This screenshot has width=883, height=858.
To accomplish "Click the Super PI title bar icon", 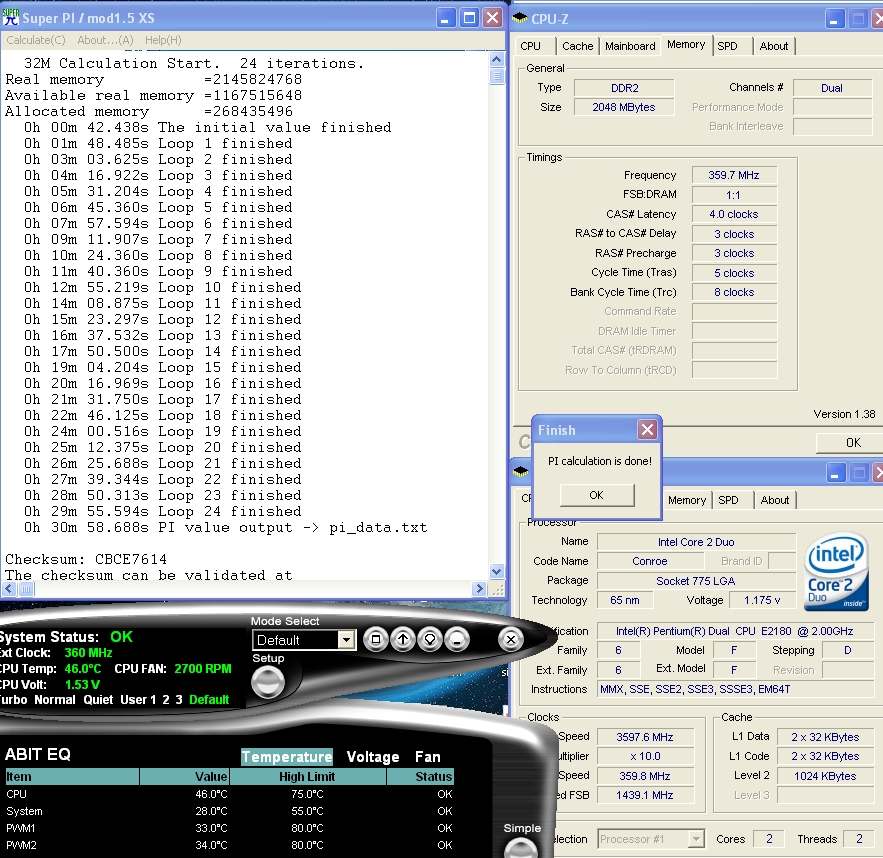I will pos(11,17).
